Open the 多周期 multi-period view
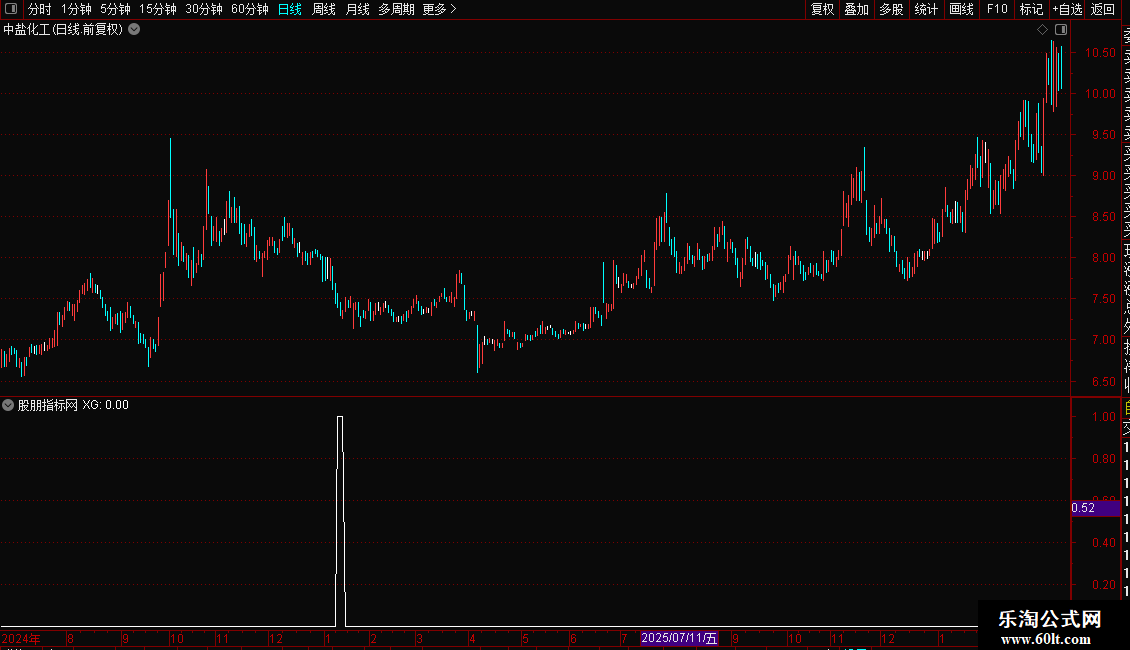Screen dimensions: 1130x650 396,9
